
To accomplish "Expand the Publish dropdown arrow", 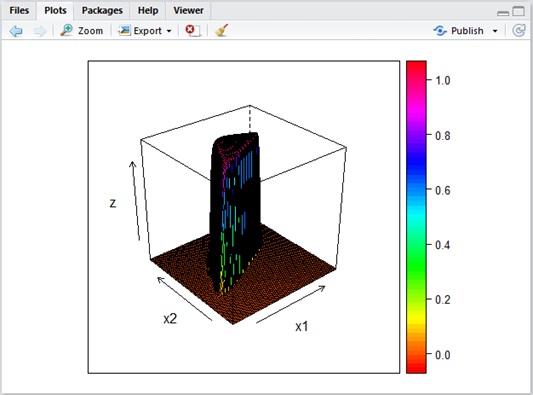I will point(495,31).
